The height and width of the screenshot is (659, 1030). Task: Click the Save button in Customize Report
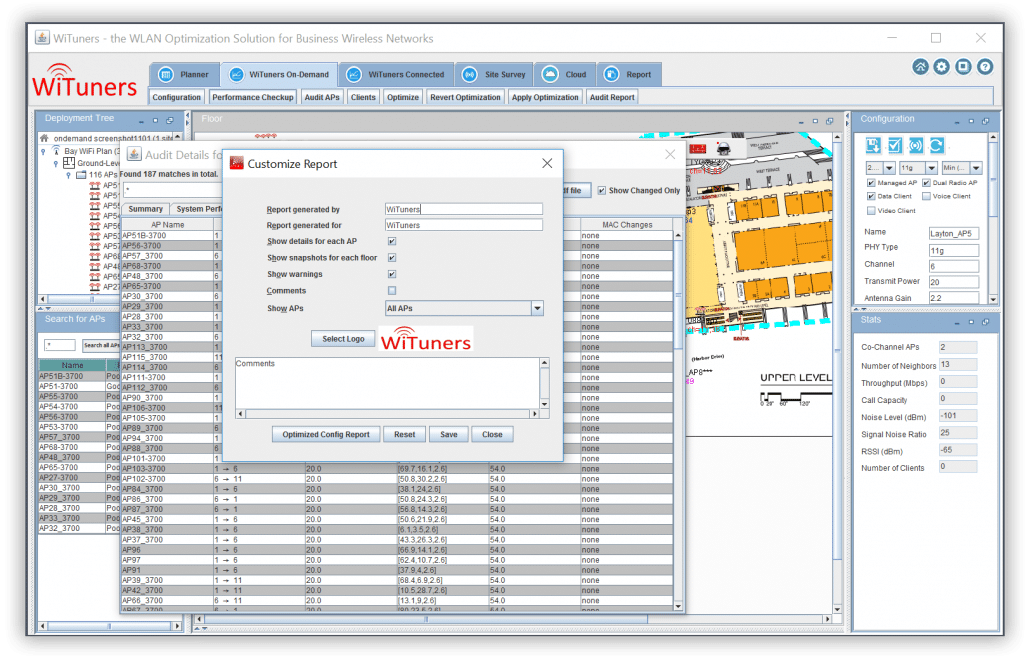click(x=449, y=434)
